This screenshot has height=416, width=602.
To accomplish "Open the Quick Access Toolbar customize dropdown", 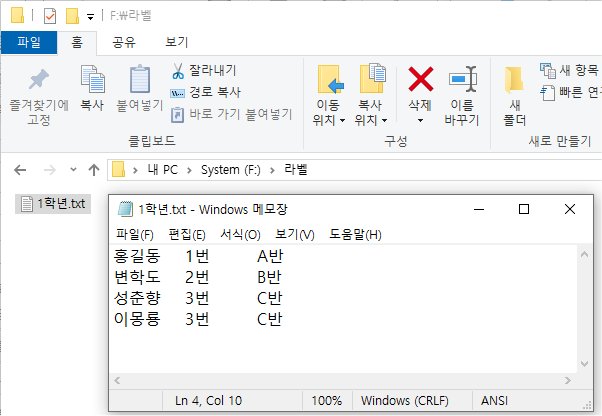I will (90, 17).
